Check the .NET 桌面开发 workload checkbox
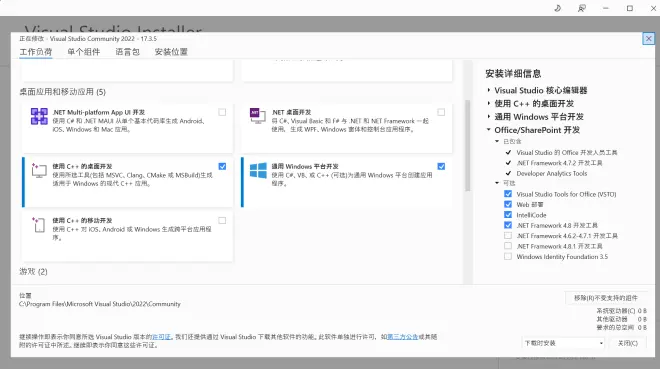The image size is (660, 369). point(441,112)
